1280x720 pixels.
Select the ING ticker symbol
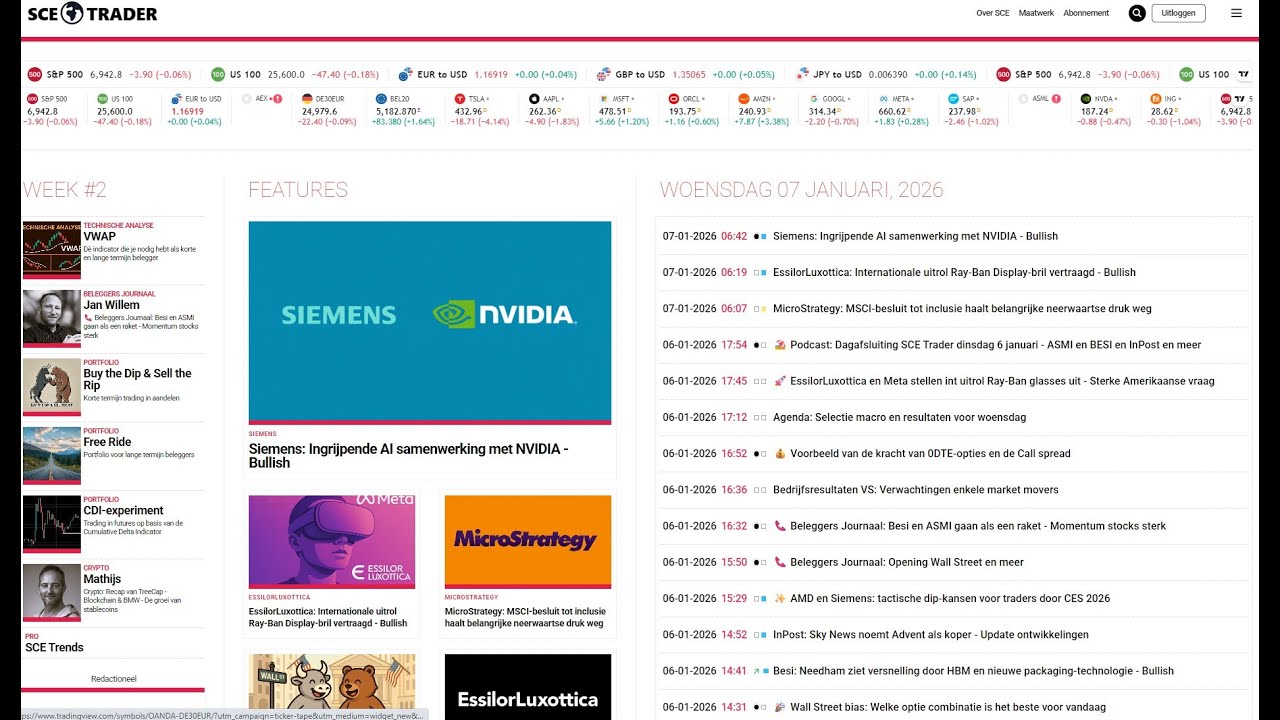(x=1175, y=110)
